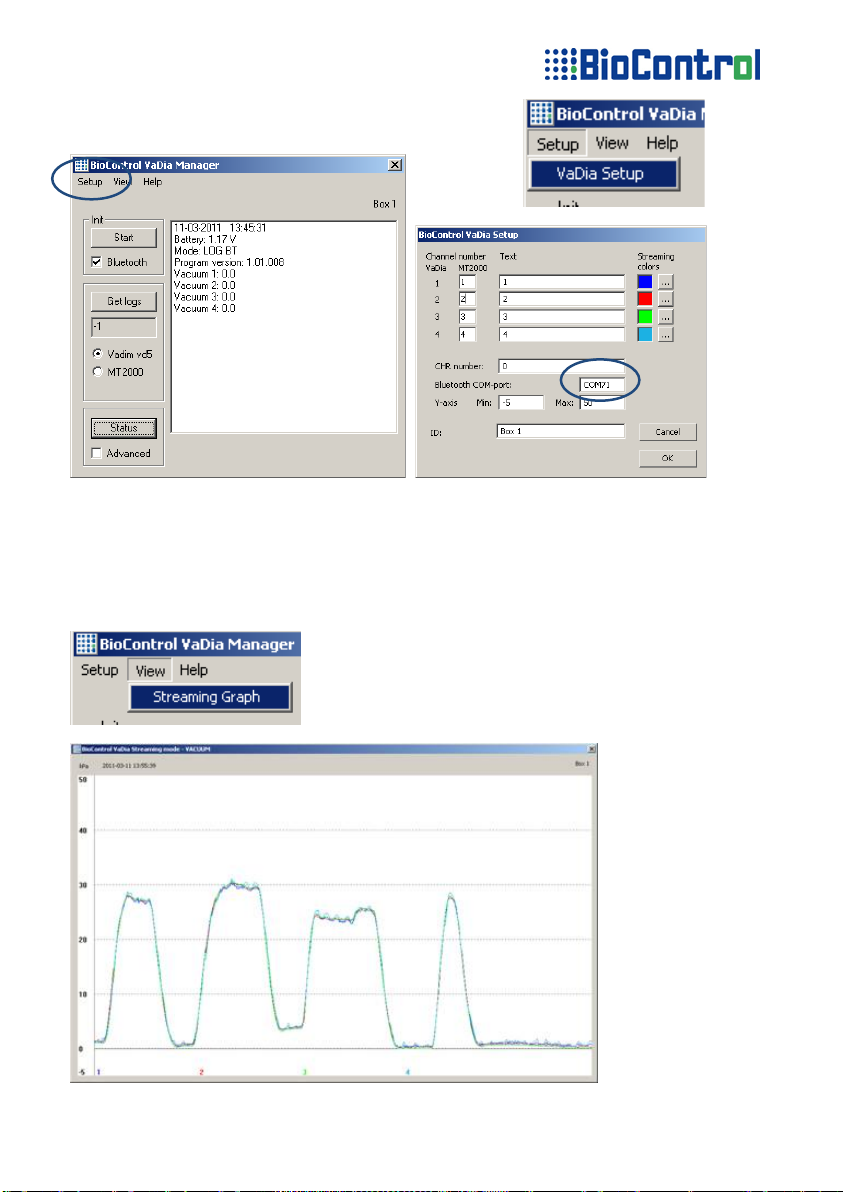Open color picker '...' button beside green swatch

point(666,317)
